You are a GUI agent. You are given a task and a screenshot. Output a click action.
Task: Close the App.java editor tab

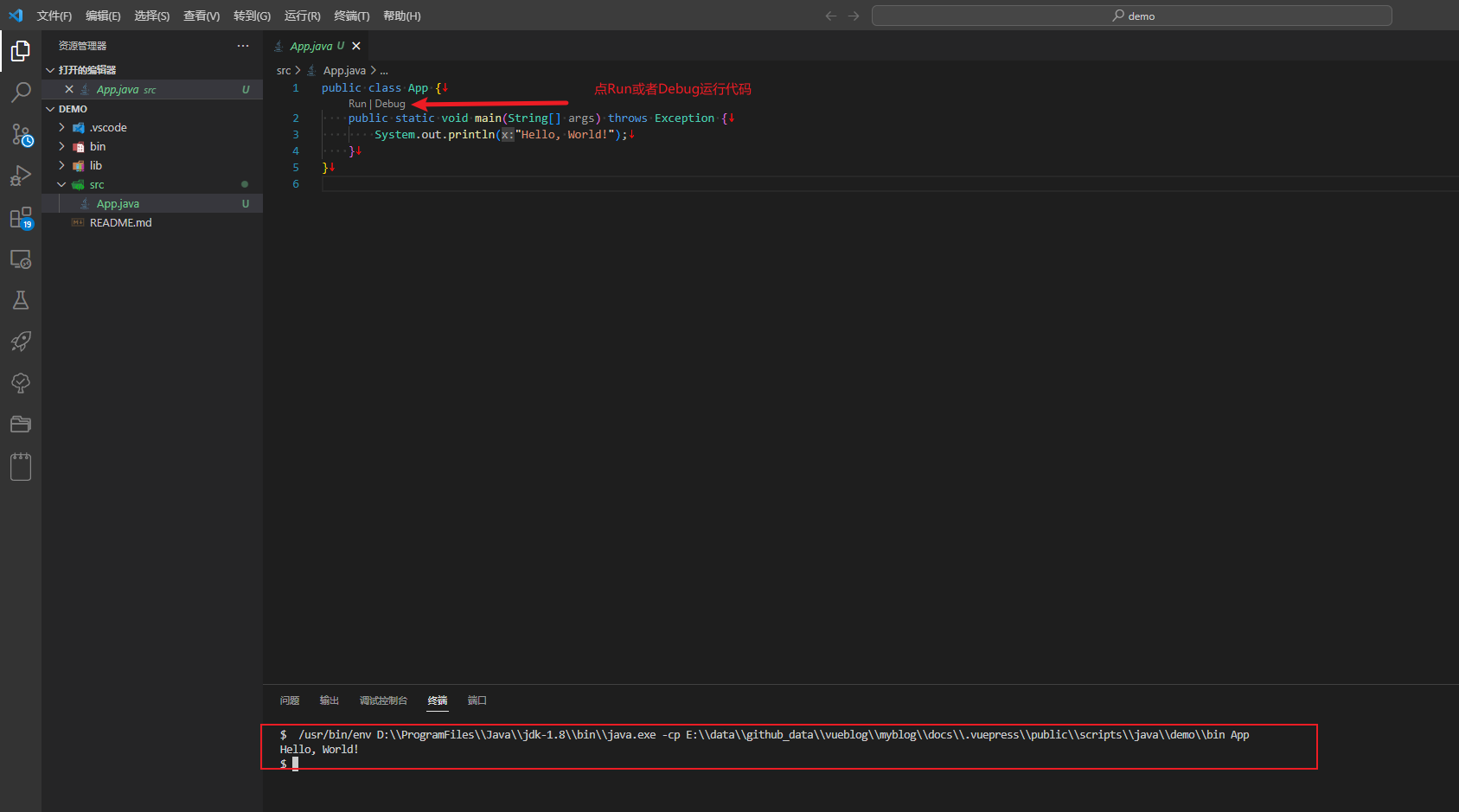(x=356, y=46)
